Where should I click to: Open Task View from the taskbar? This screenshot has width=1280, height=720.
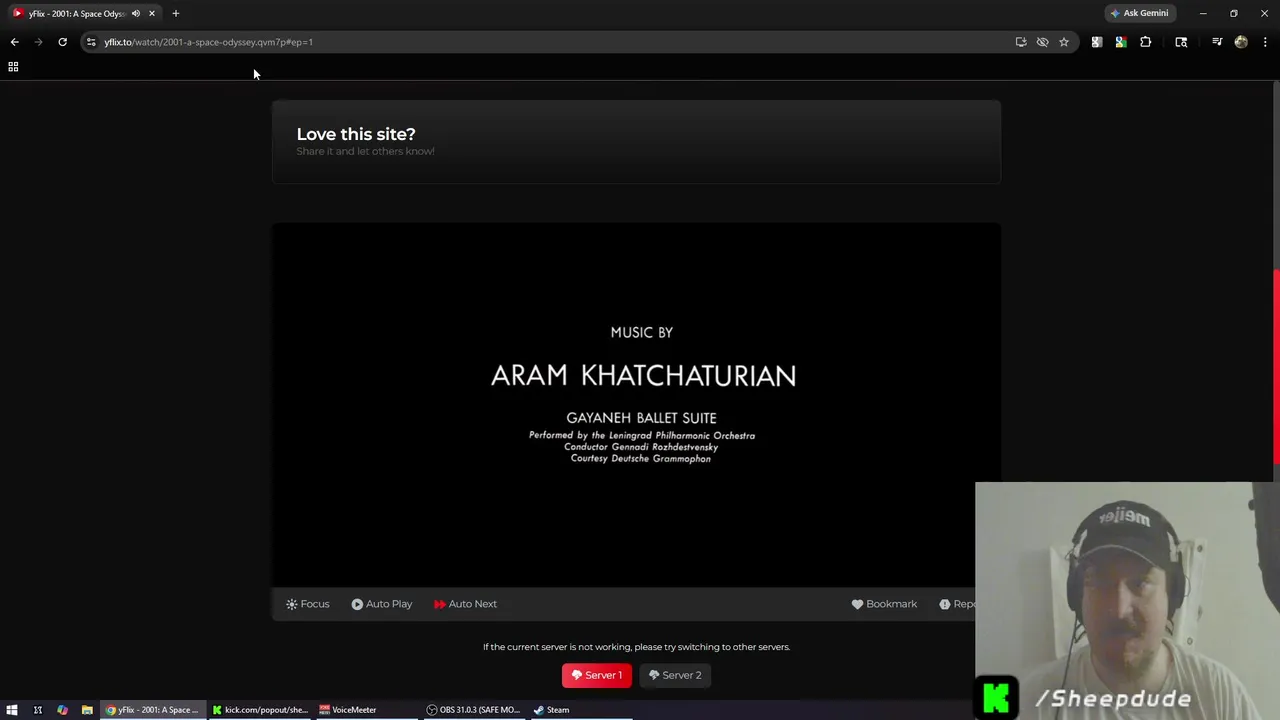pos(38,710)
